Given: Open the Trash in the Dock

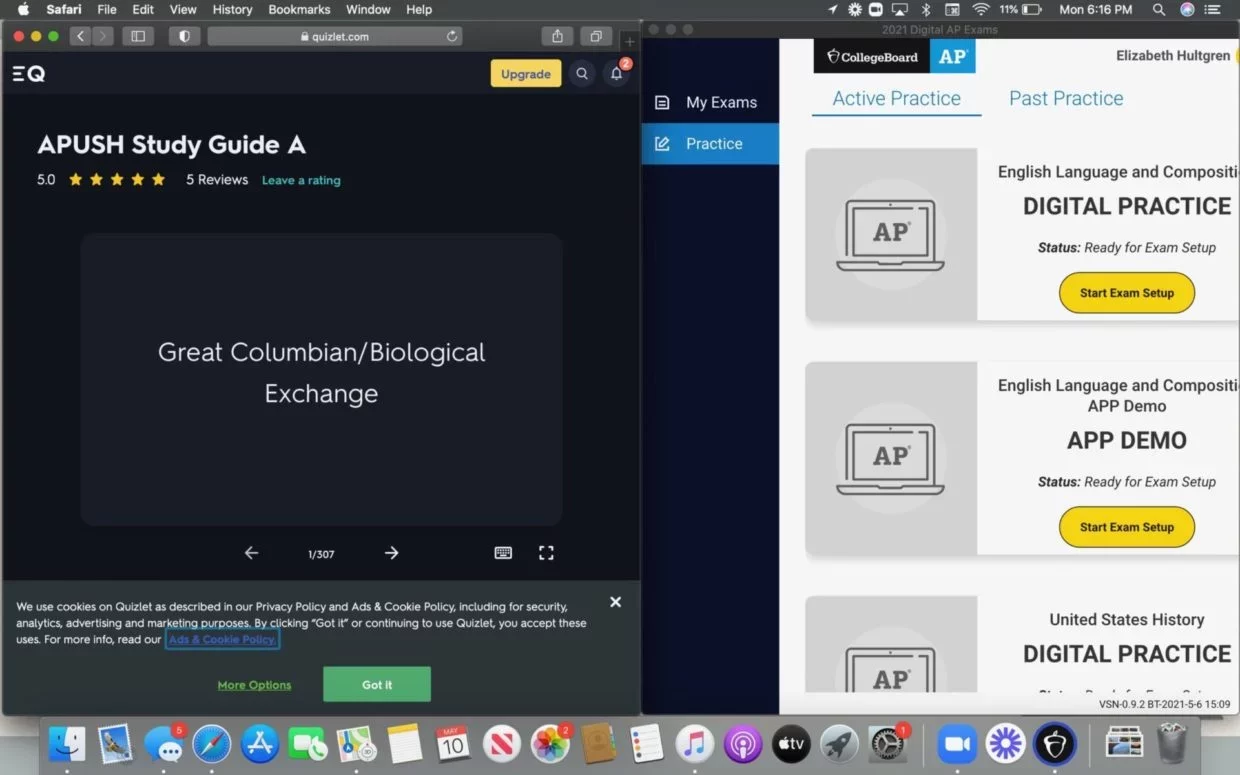Looking at the screenshot, I should click(x=1172, y=744).
